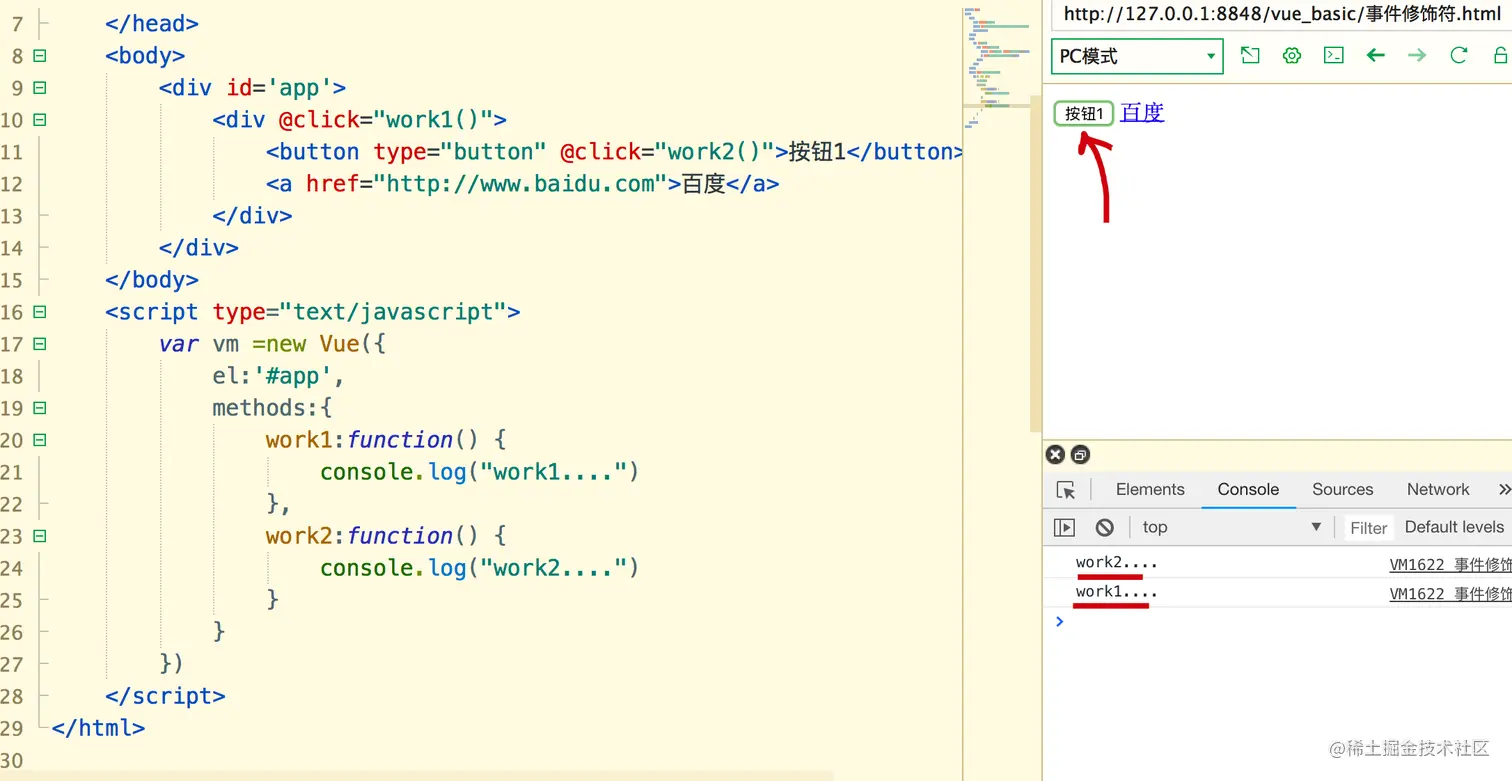Select the Console tab
The height and width of the screenshot is (781, 1512).
[x=1248, y=489]
